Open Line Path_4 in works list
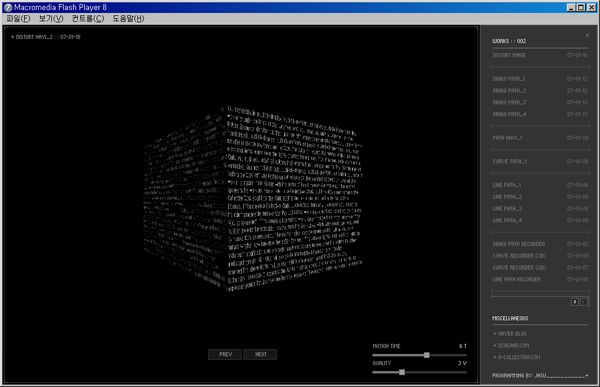The height and width of the screenshot is (387, 600). (540, 220)
